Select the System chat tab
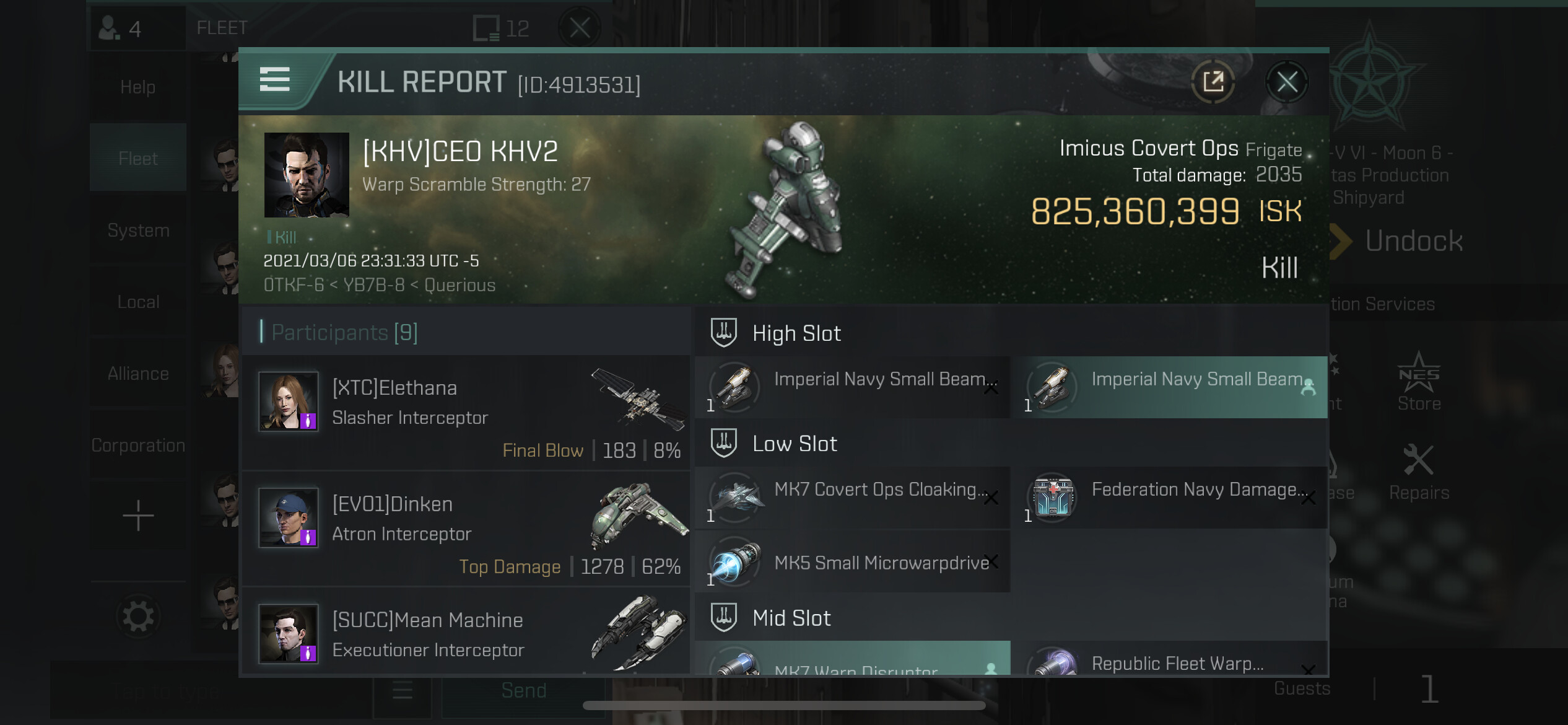This screenshot has width=1568, height=725. point(138,231)
